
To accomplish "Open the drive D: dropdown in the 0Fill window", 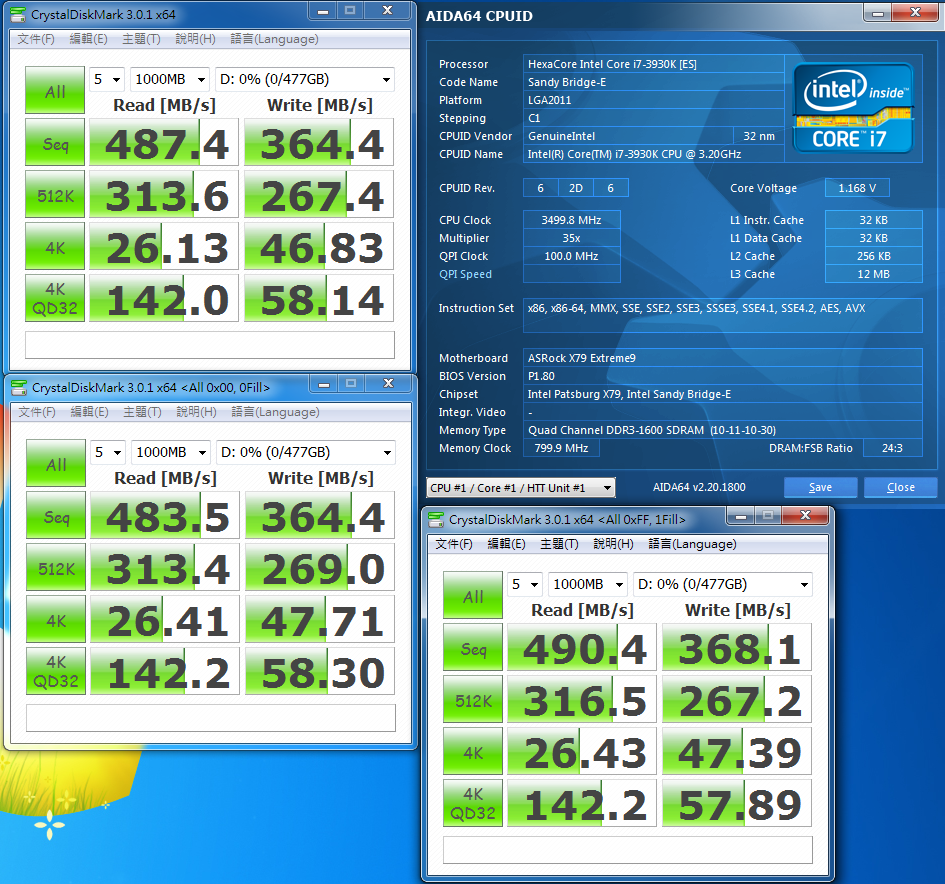I will coord(306,452).
